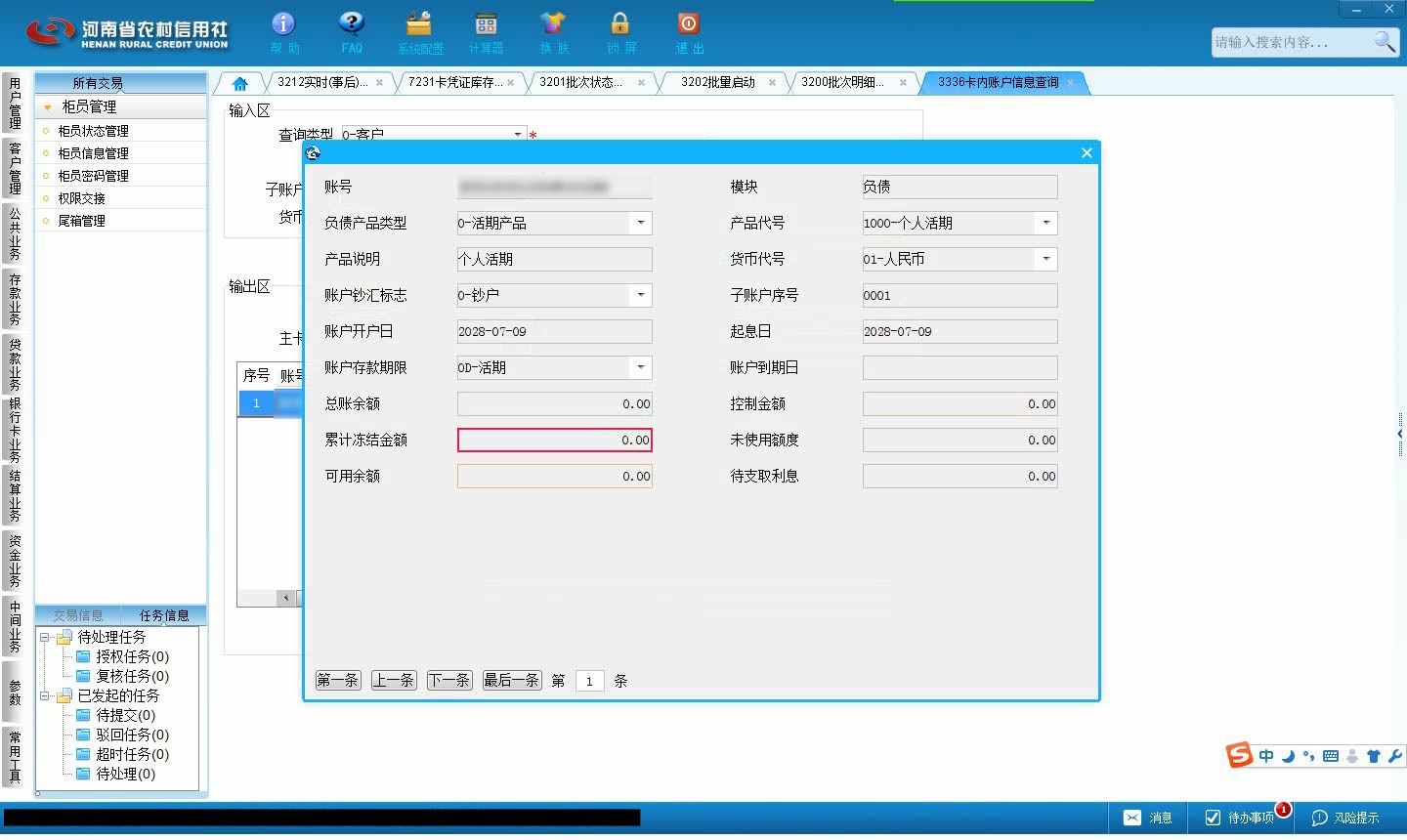This screenshot has height=840, width=1407.
Task: Open the IME wrench settings icon
Action: pyautogui.click(x=1394, y=756)
